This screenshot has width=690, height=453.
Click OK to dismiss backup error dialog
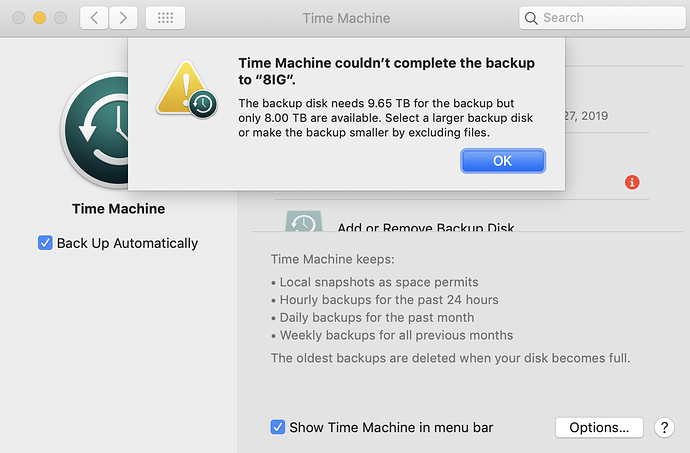pos(503,161)
